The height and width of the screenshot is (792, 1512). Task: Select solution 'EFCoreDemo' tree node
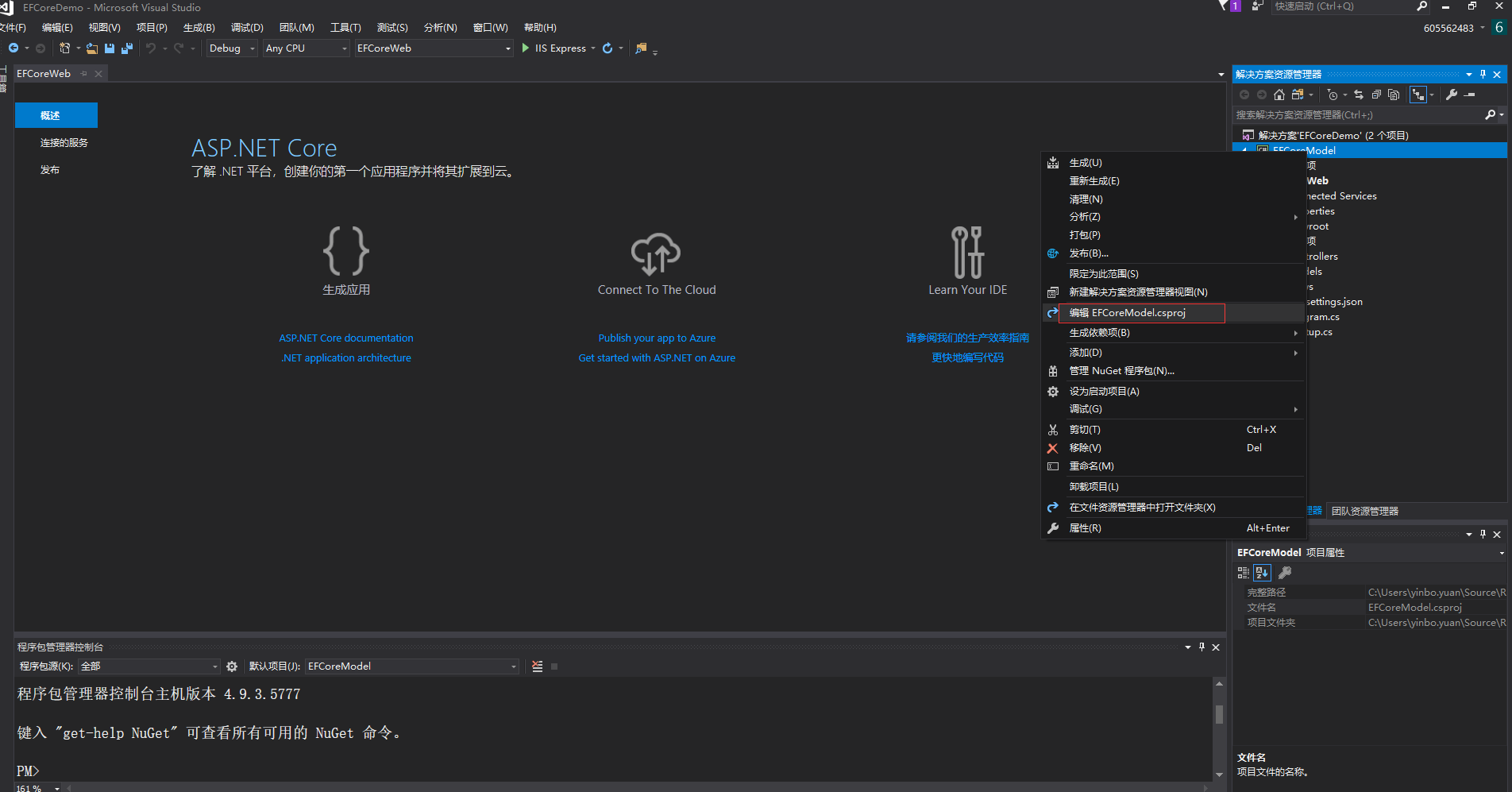1333,136
